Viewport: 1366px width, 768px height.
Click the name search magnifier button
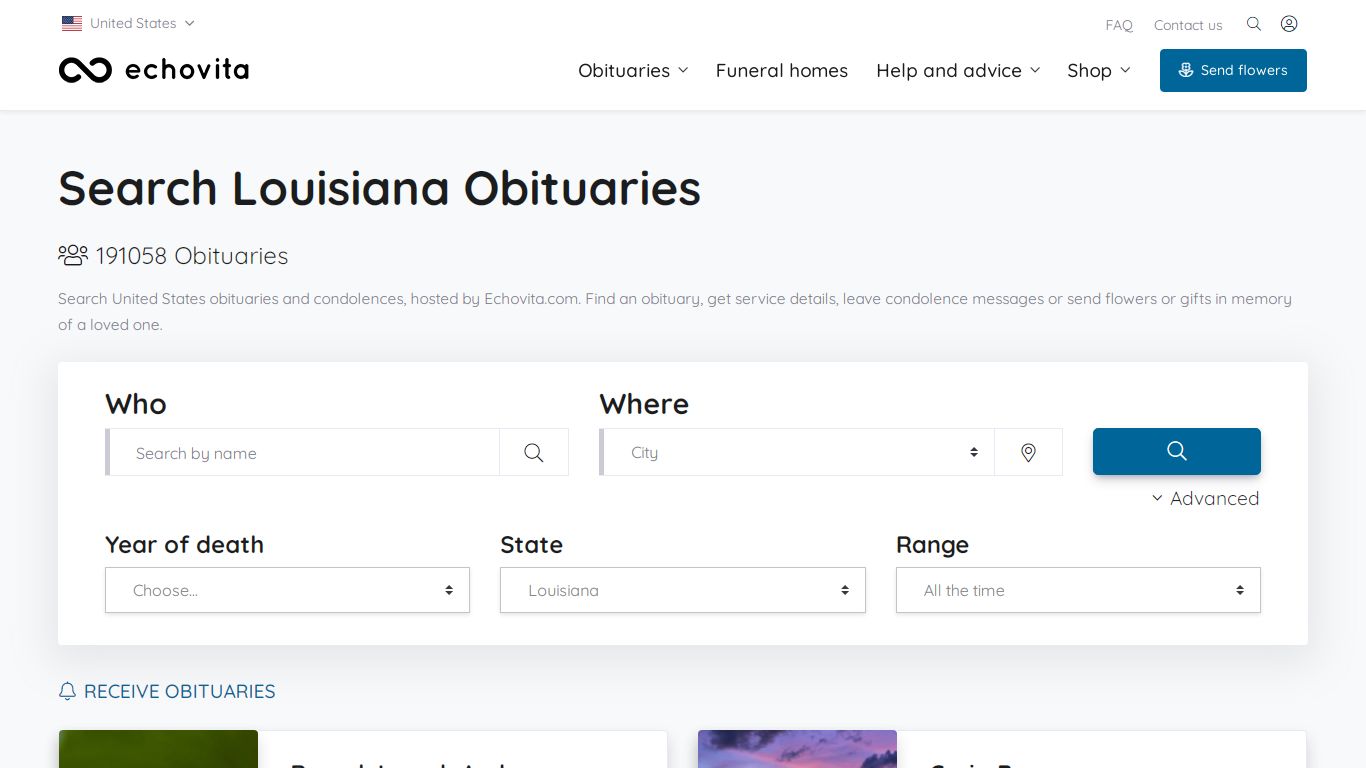point(534,453)
